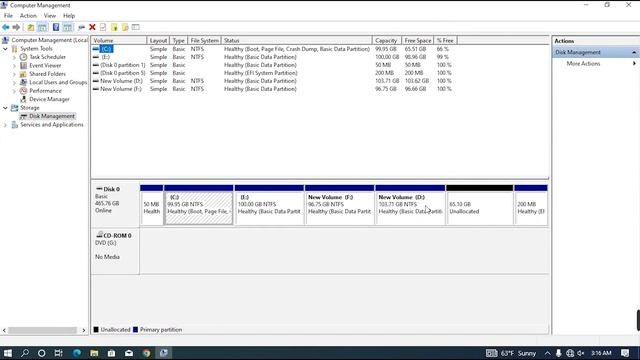
Task: Click the volume muted speaker tray icon
Action: click(x=580, y=353)
